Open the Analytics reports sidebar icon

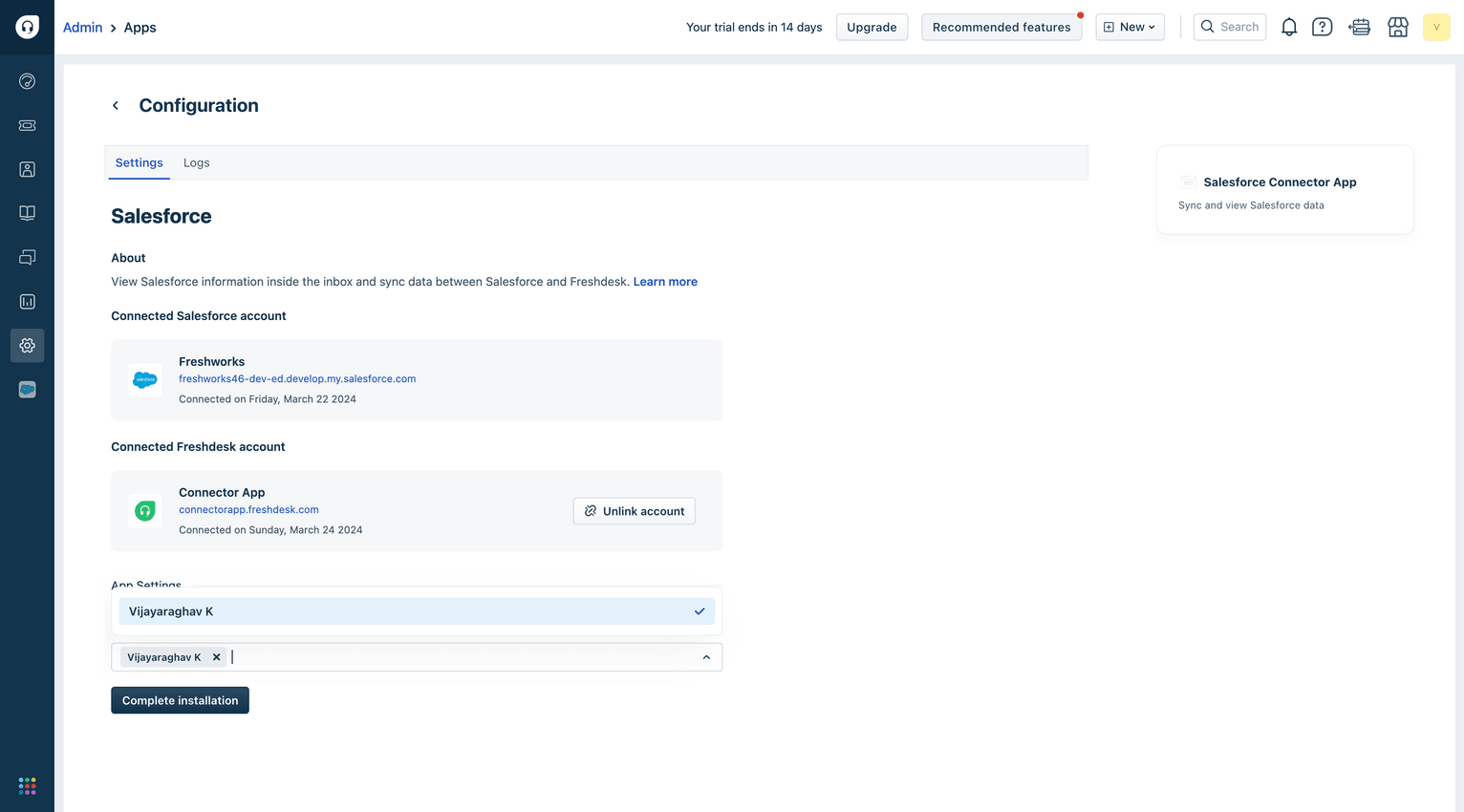click(x=27, y=301)
